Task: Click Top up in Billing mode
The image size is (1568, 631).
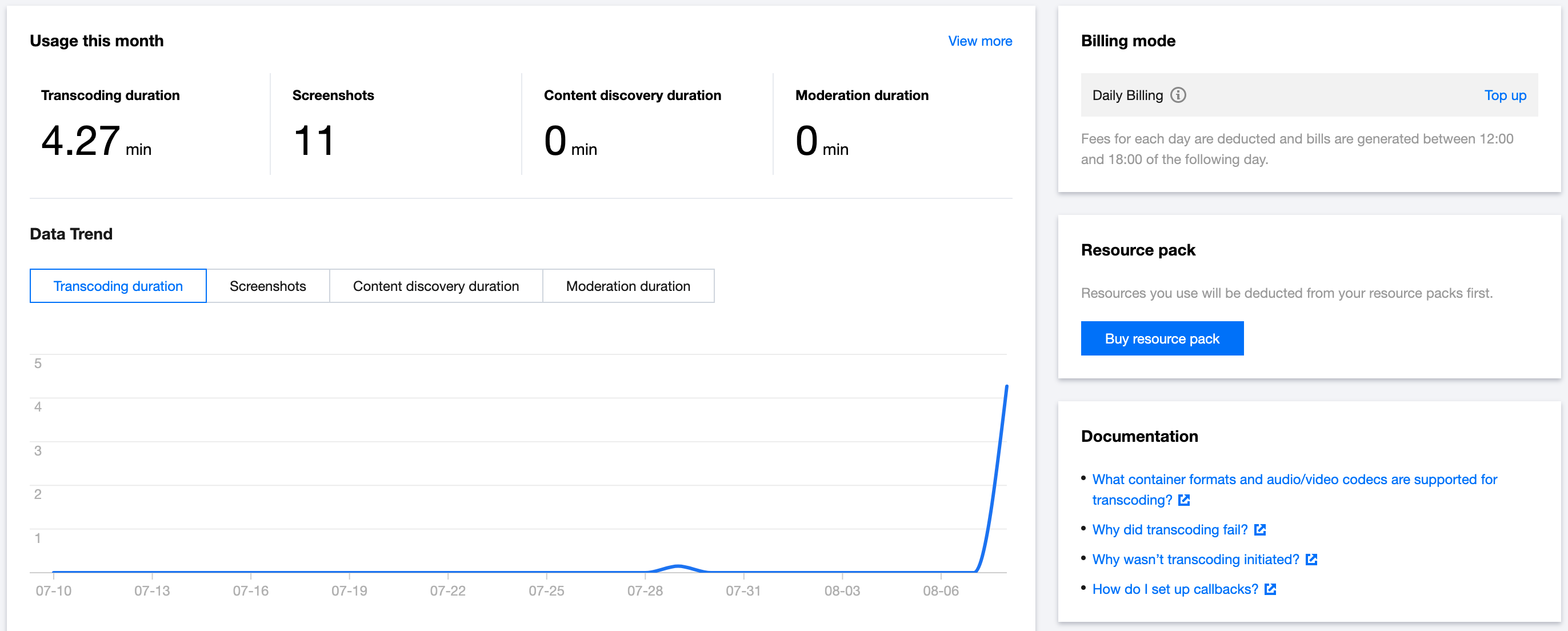Action: tap(1505, 95)
